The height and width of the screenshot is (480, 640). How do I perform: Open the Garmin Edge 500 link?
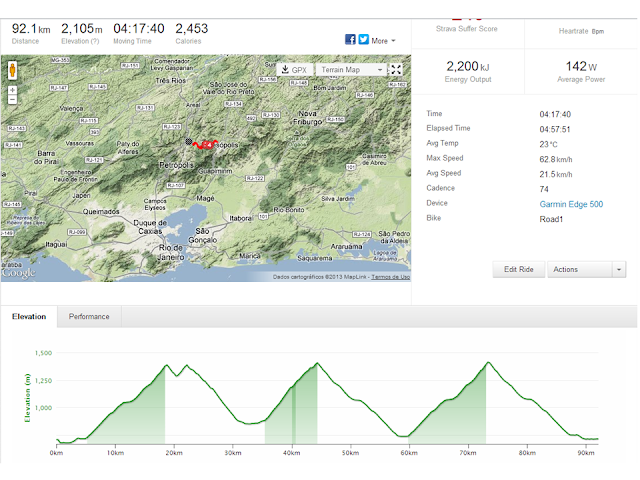point(571,204)
